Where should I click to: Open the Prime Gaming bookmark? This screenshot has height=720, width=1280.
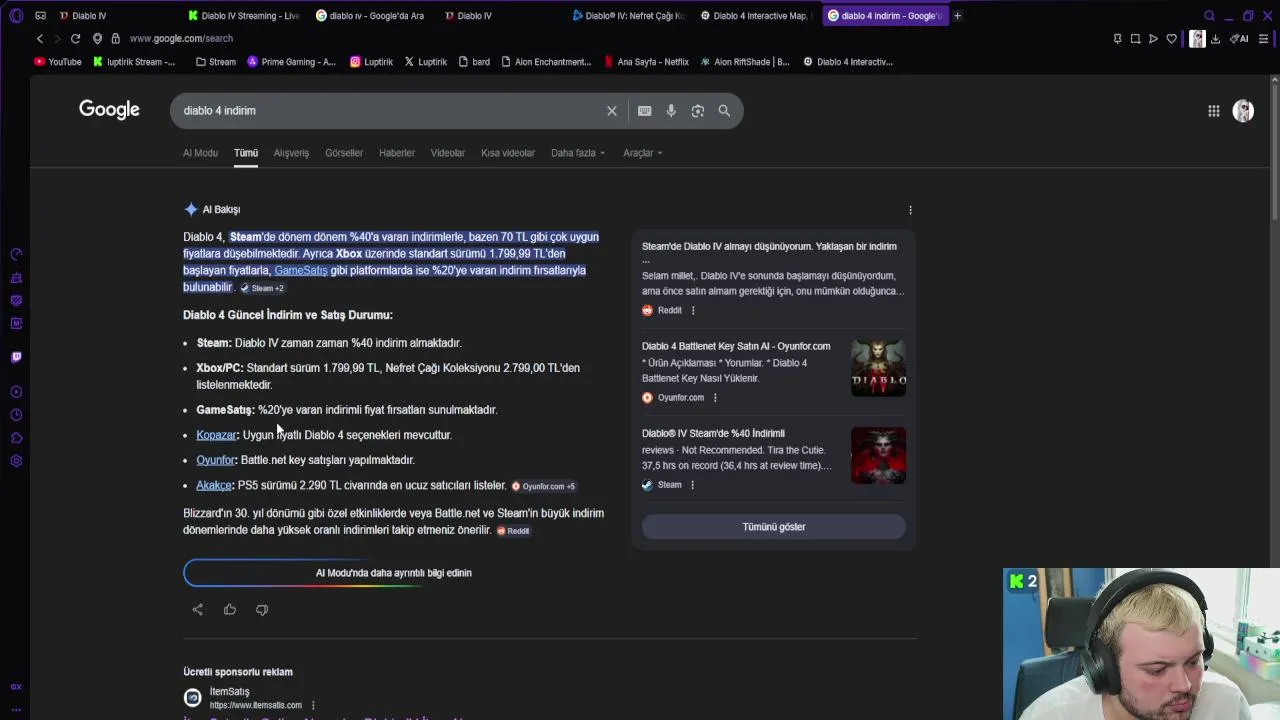(291, 62)
